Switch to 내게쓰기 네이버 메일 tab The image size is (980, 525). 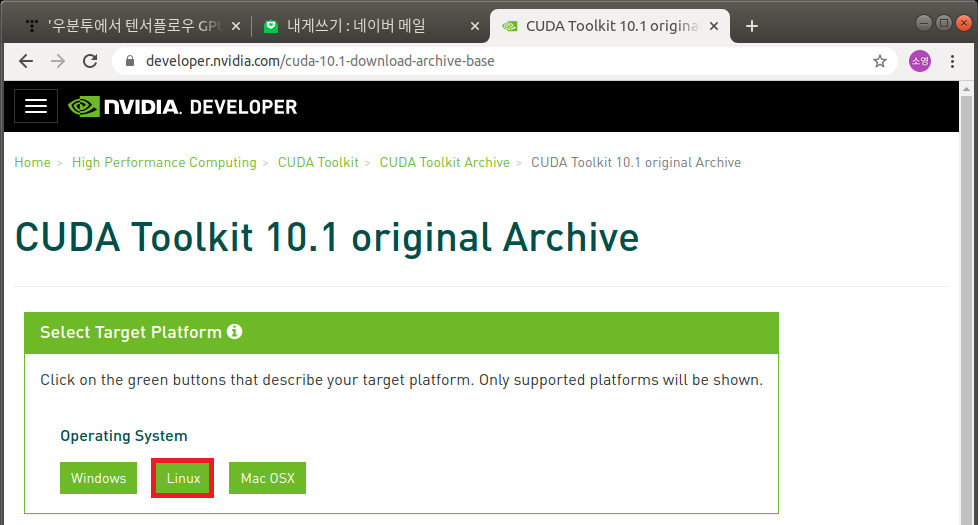369,26
